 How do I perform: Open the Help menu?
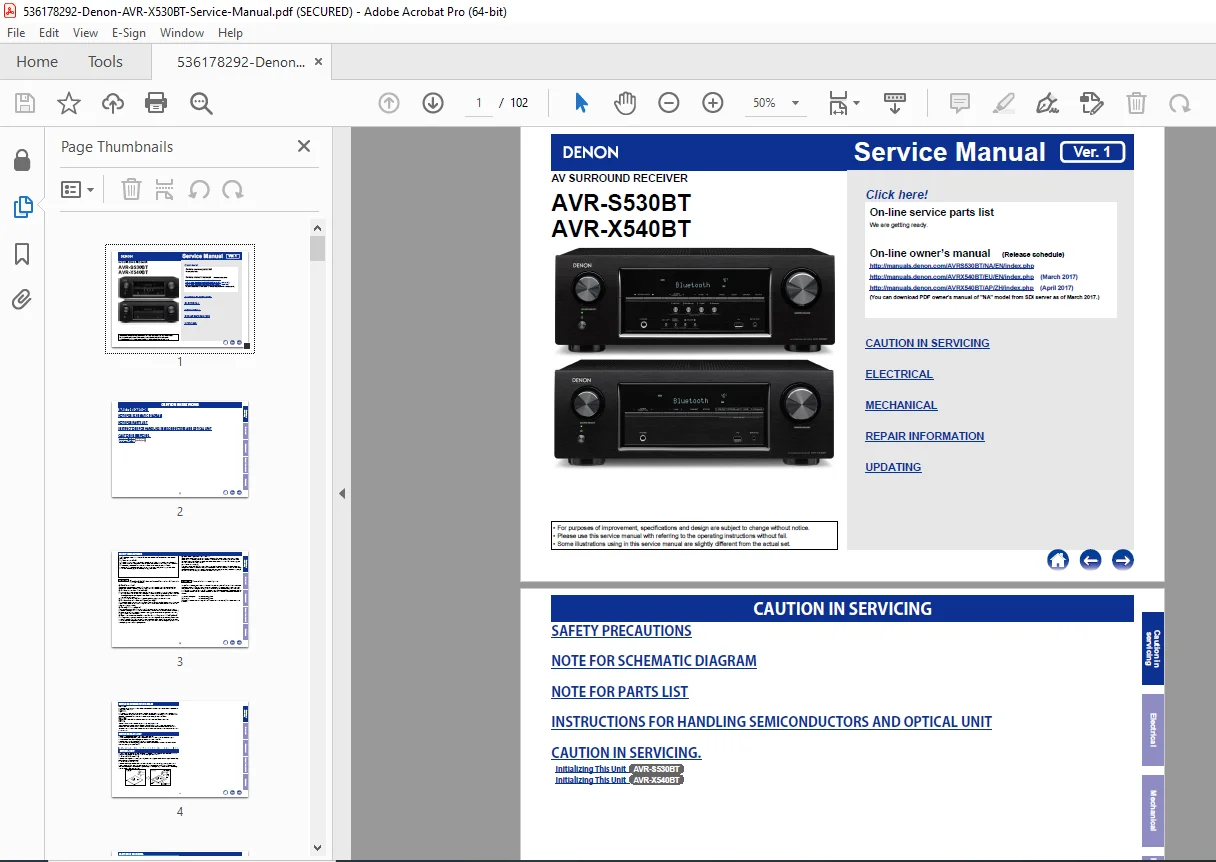[x=230, y=32]
